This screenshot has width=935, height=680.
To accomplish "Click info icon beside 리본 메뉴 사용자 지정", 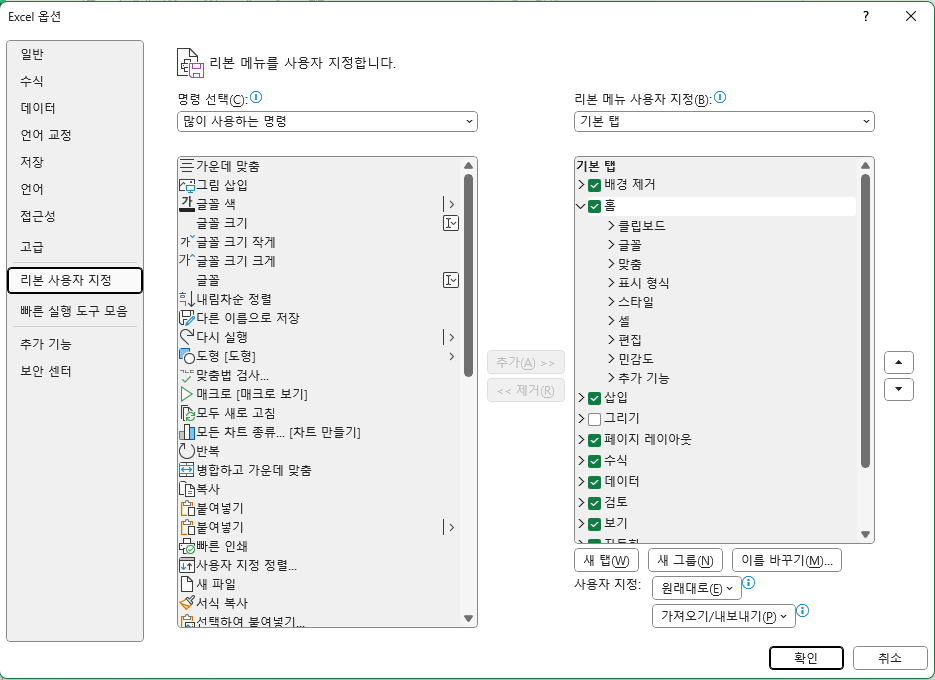I will click(x=720, y=97).
